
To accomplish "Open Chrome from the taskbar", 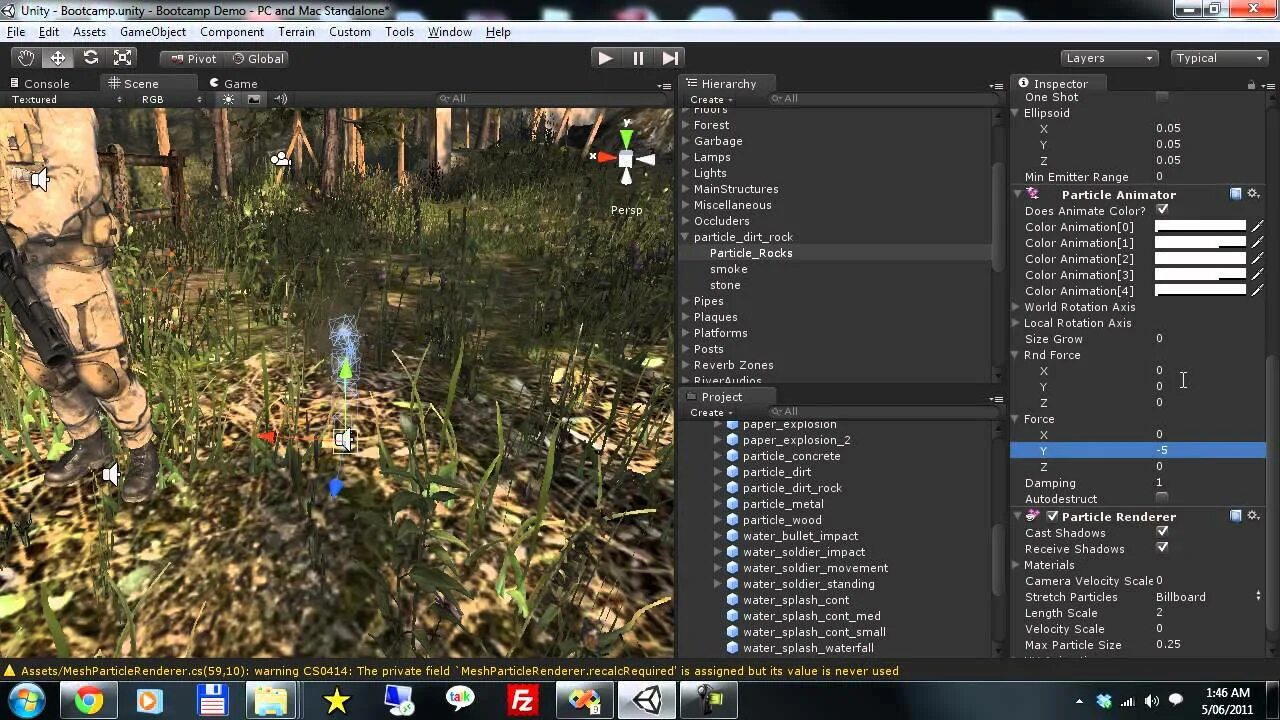I will [x=88, y=701].
